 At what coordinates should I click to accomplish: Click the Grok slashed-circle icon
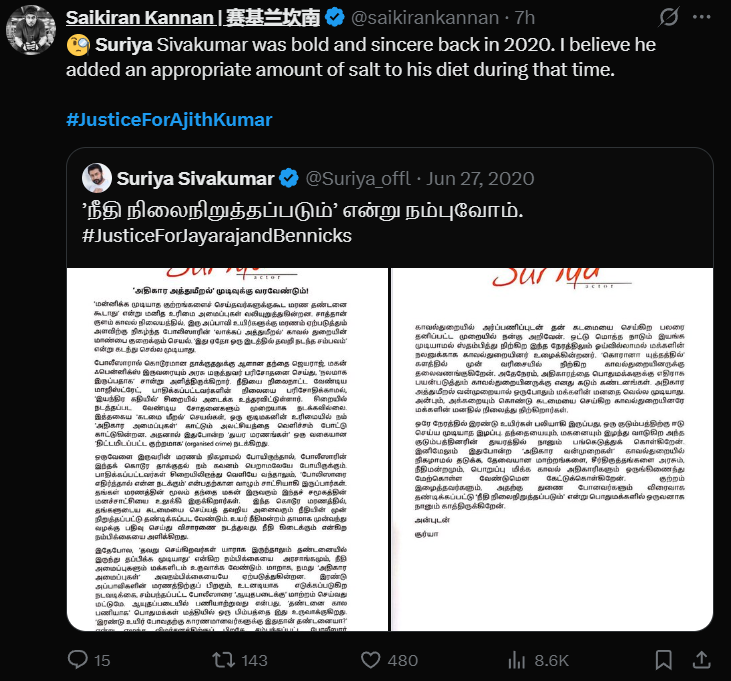[x=669, y=18]
